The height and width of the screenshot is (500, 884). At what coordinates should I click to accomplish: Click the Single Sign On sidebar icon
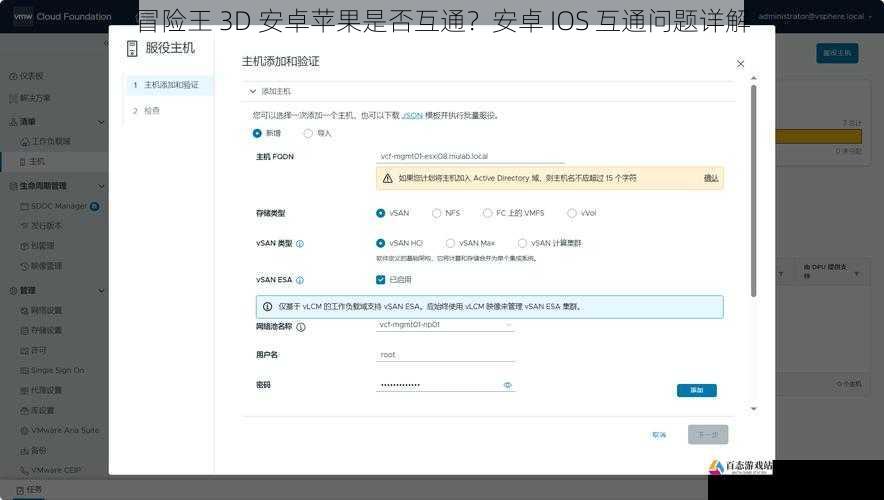pyautogui.click(x=24, y=370)
